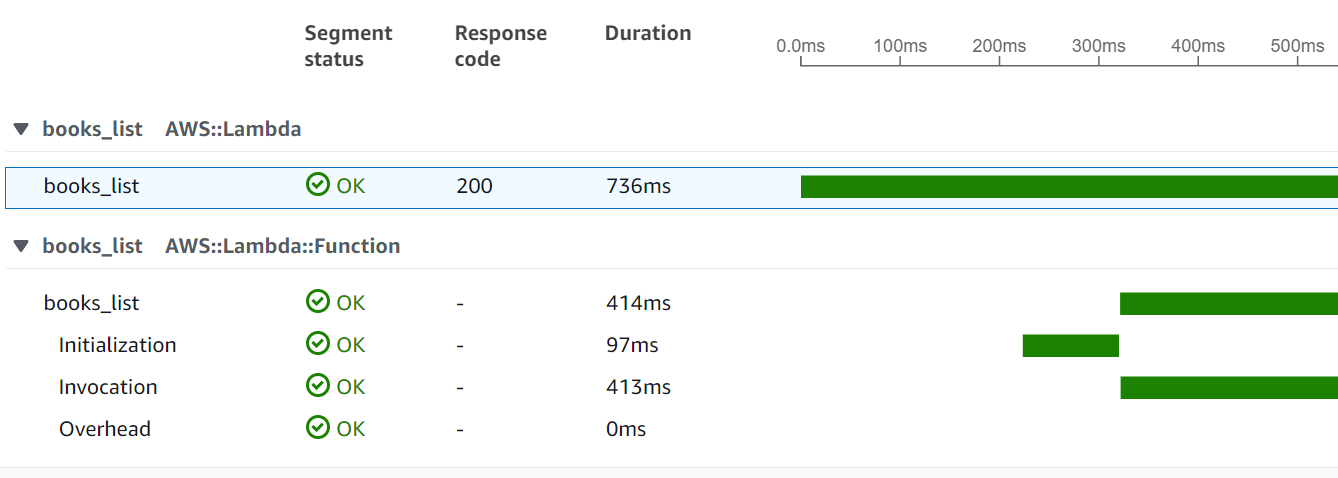
Task: Select the 736ms books_list segment row
Action: [91, 187]
